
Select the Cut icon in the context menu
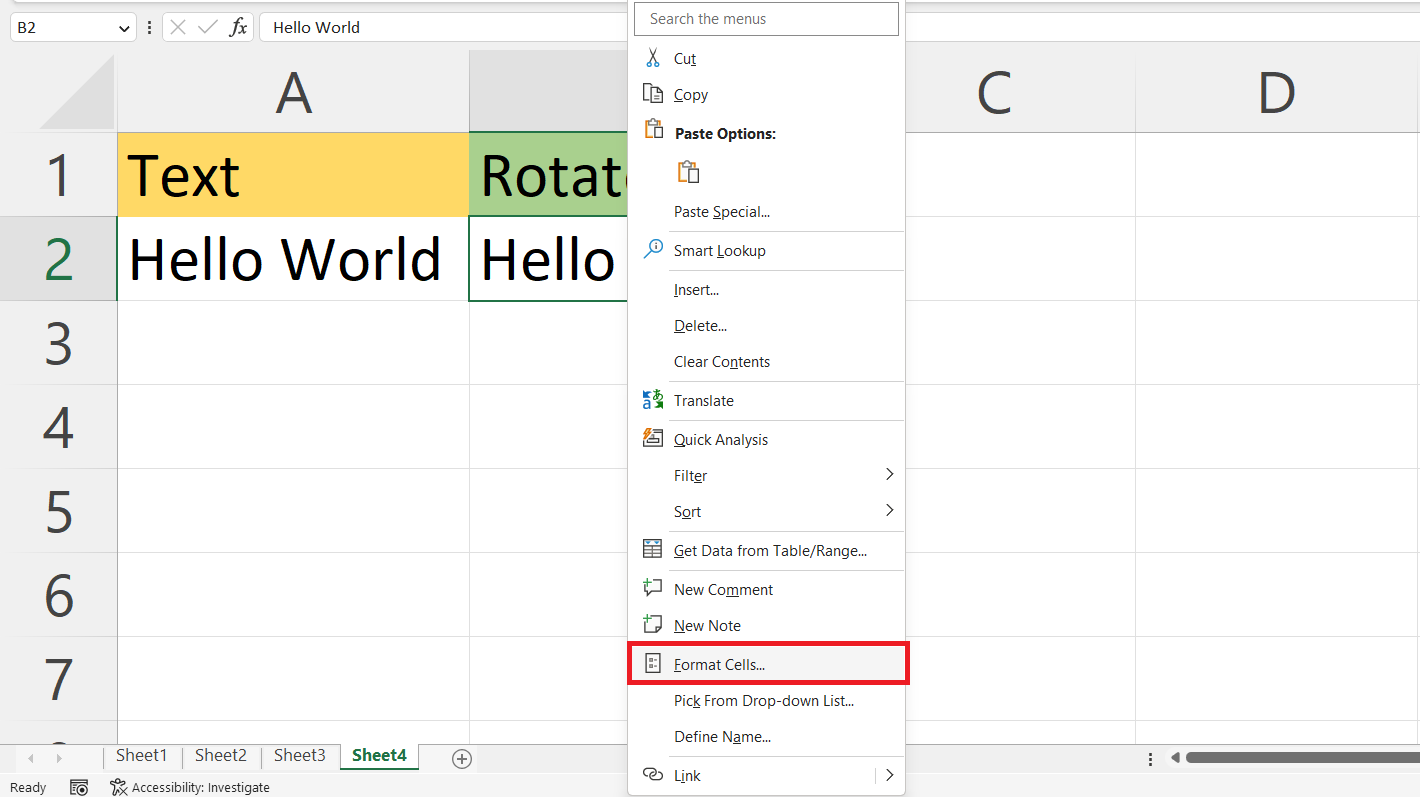pos(654,57)
